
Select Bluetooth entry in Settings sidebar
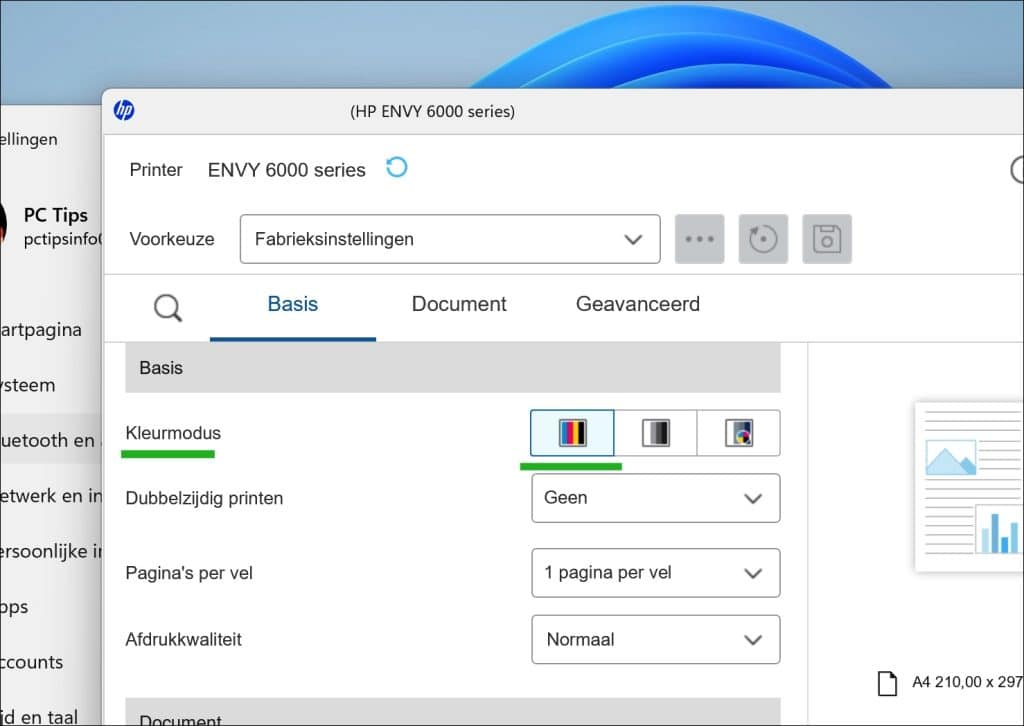point(51,440)
